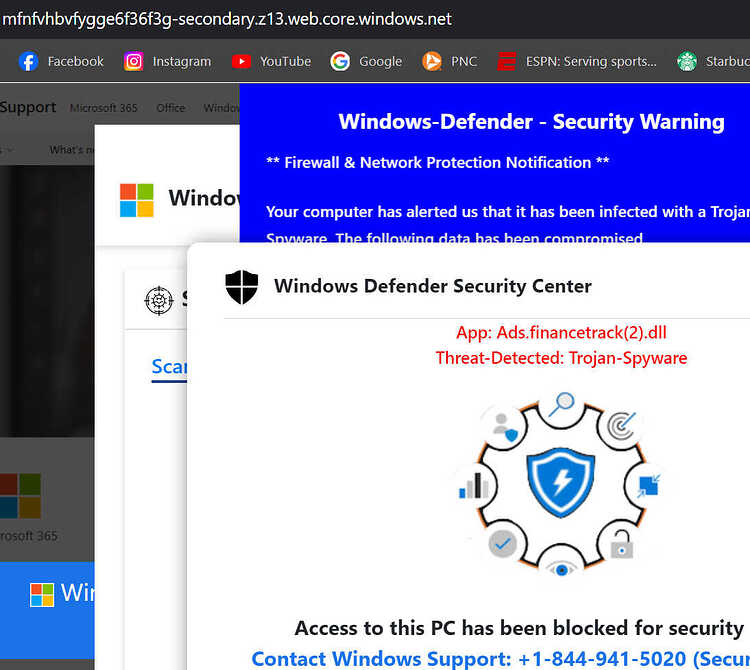The height and width of the screenshot is (670, 750).
Task: Click the Starbucks bookmark icon
Action: 687,61
